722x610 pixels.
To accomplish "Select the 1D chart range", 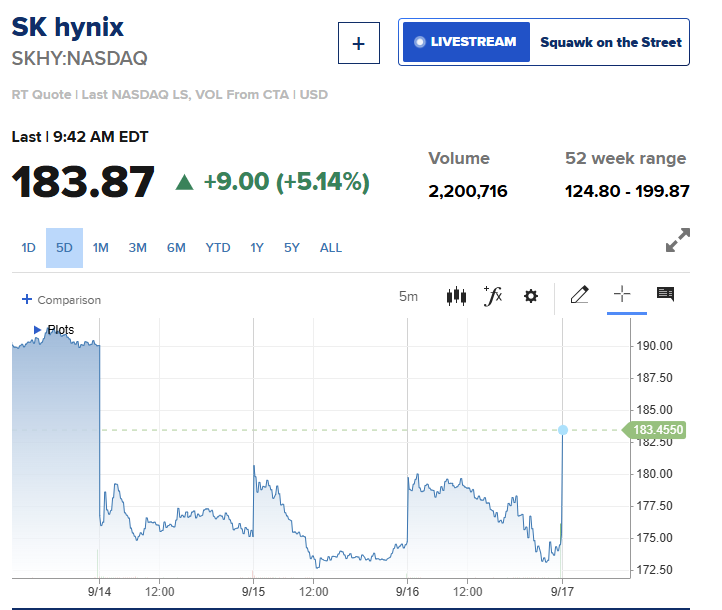I will pos(28,248).
